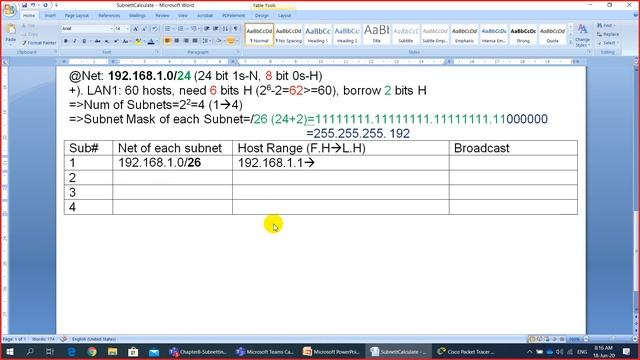Apply Normal style
This screenshot has width=640, height=360.
point(259,35)
